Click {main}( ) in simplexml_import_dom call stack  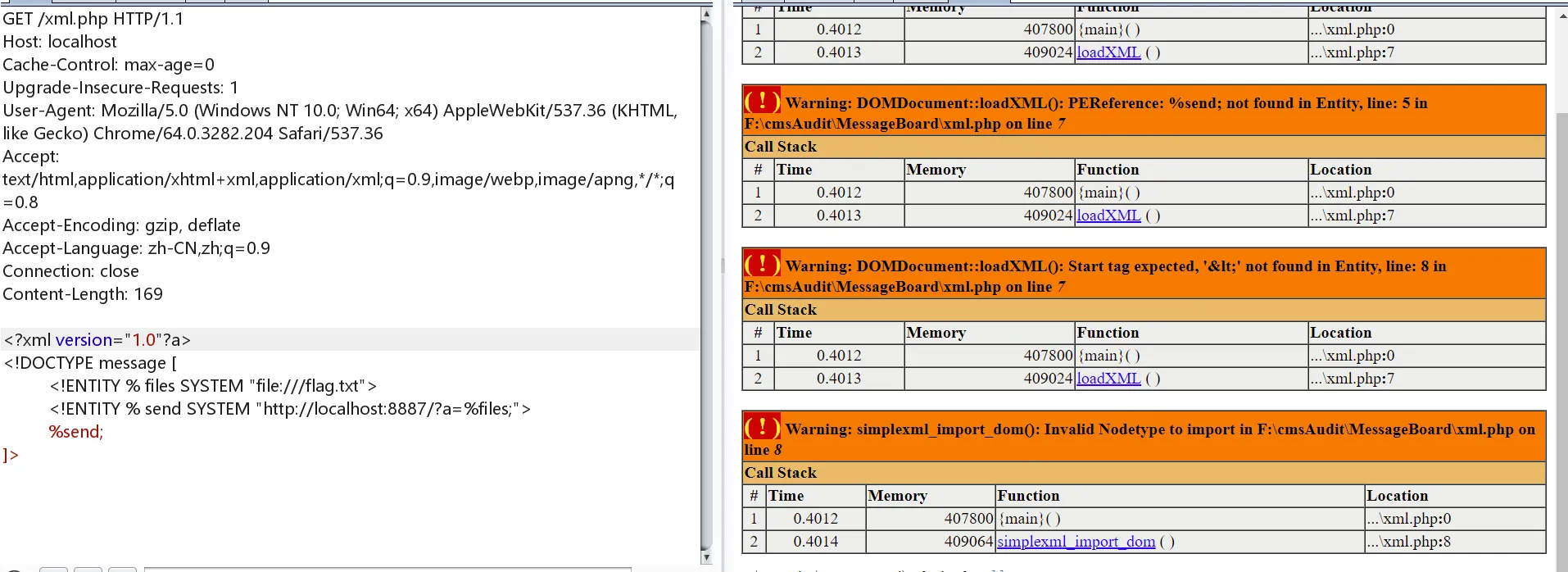[x=1030, y=519]
